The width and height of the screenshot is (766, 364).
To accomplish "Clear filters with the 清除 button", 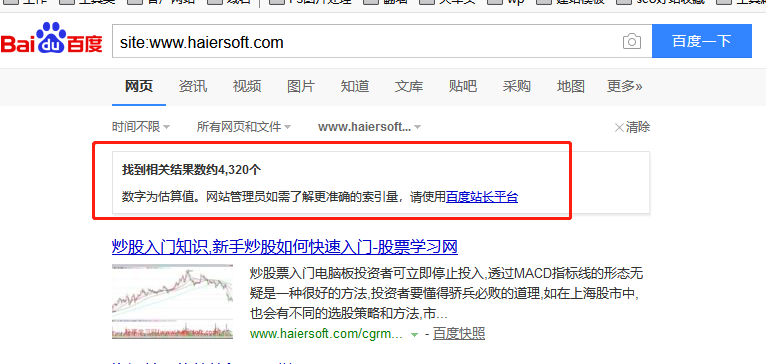I will [632, 127].
